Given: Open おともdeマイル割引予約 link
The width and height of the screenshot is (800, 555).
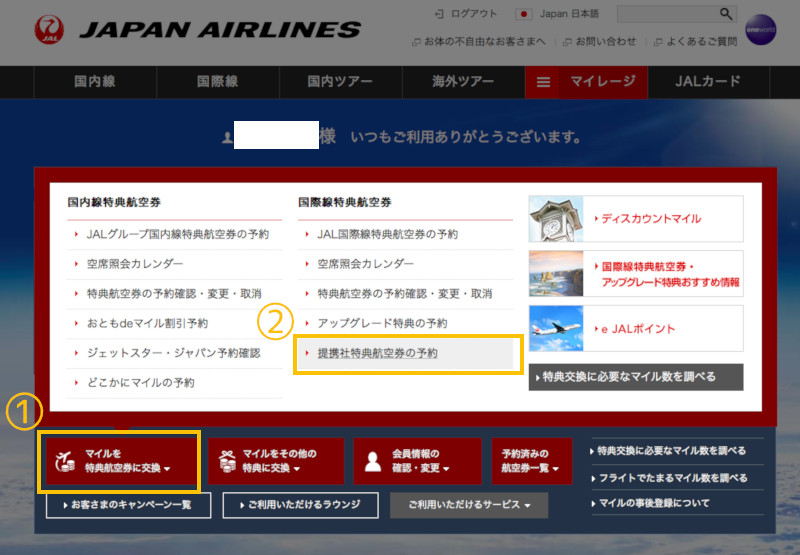Looking at the screenshot, I should 147,323.
